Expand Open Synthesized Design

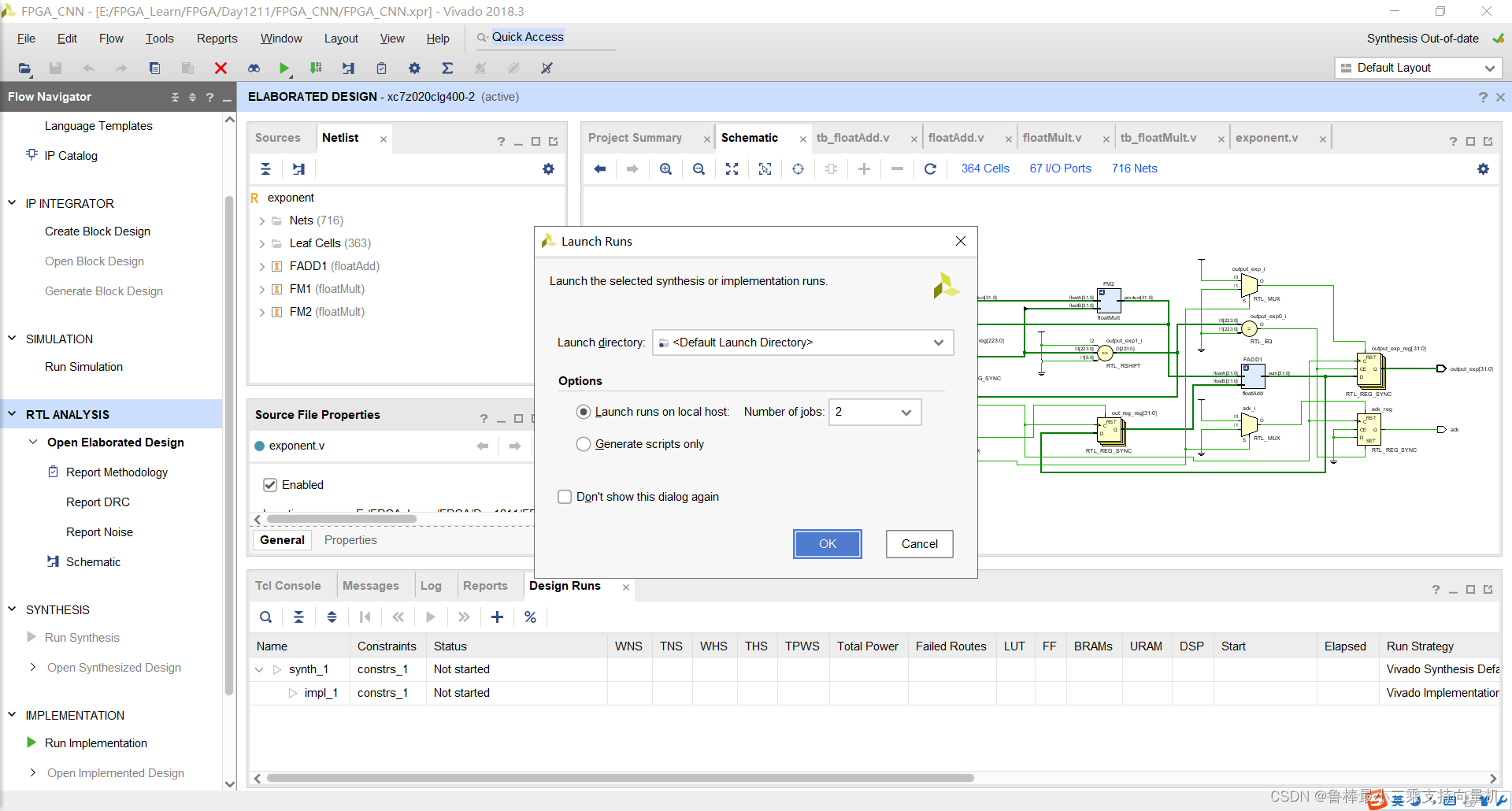pos(32,668)
